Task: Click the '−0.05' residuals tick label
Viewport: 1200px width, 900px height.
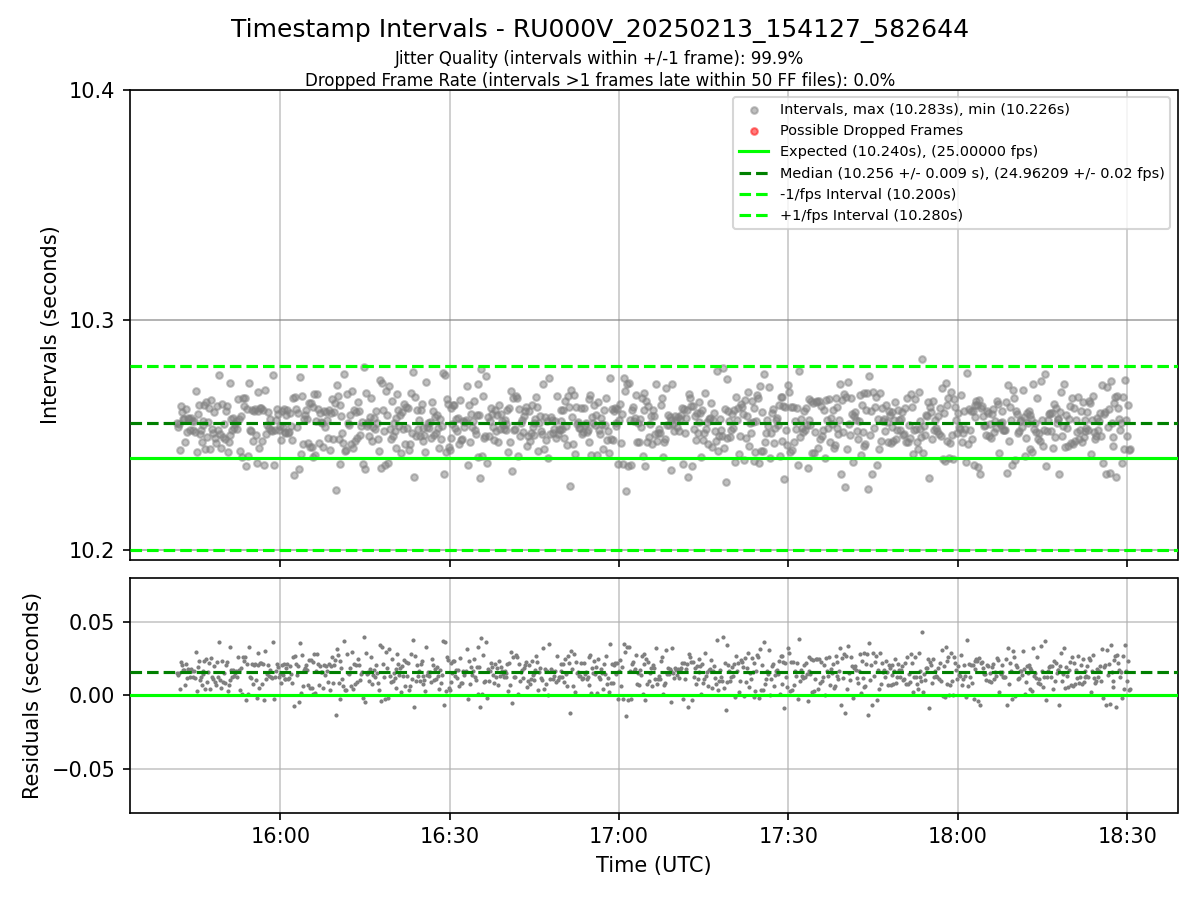Action: [x=85, y=770]
